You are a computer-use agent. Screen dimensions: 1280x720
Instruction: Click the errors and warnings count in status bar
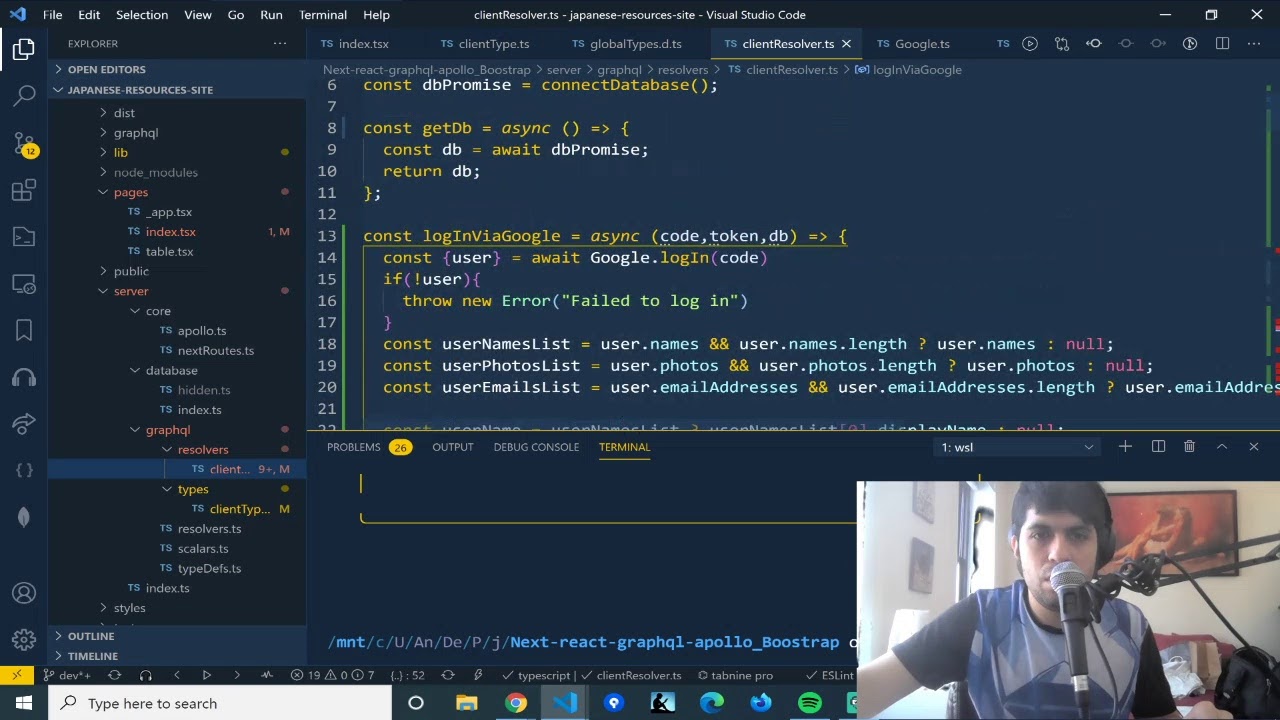click(332, 675)
